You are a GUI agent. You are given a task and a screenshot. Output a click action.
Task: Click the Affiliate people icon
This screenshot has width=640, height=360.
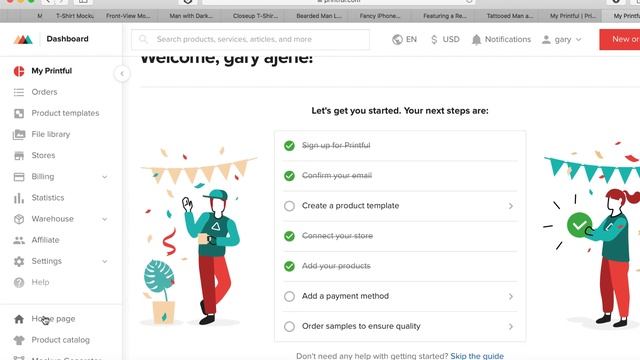[19, 240]
